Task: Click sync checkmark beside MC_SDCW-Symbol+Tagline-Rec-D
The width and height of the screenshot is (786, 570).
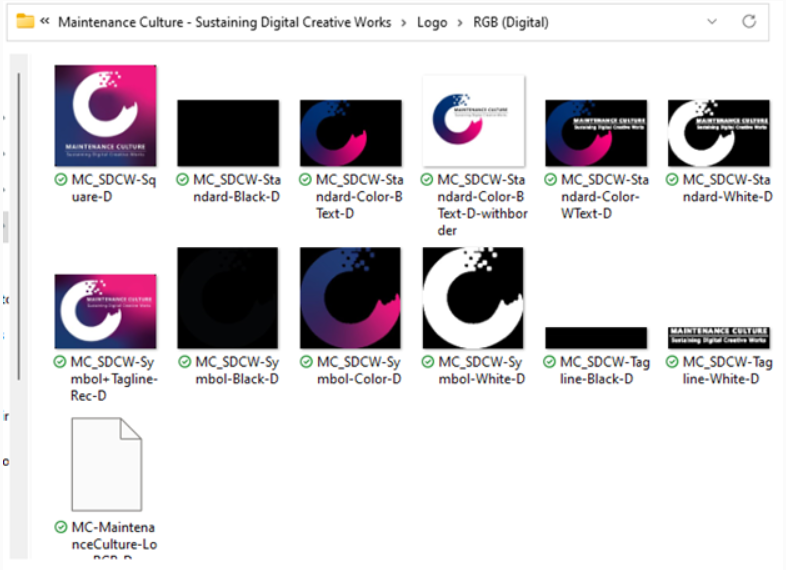Action: click(x=60, y=361)
